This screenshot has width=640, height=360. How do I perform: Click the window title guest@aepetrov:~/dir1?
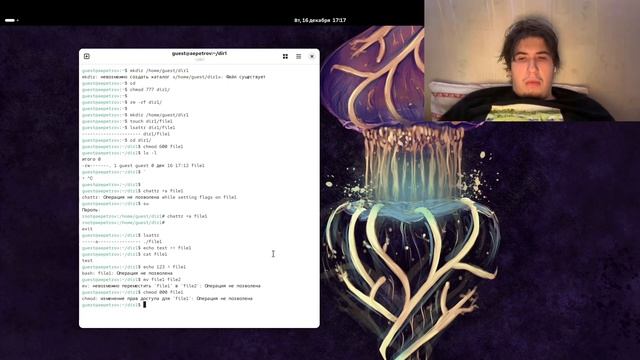pos(199,53)
